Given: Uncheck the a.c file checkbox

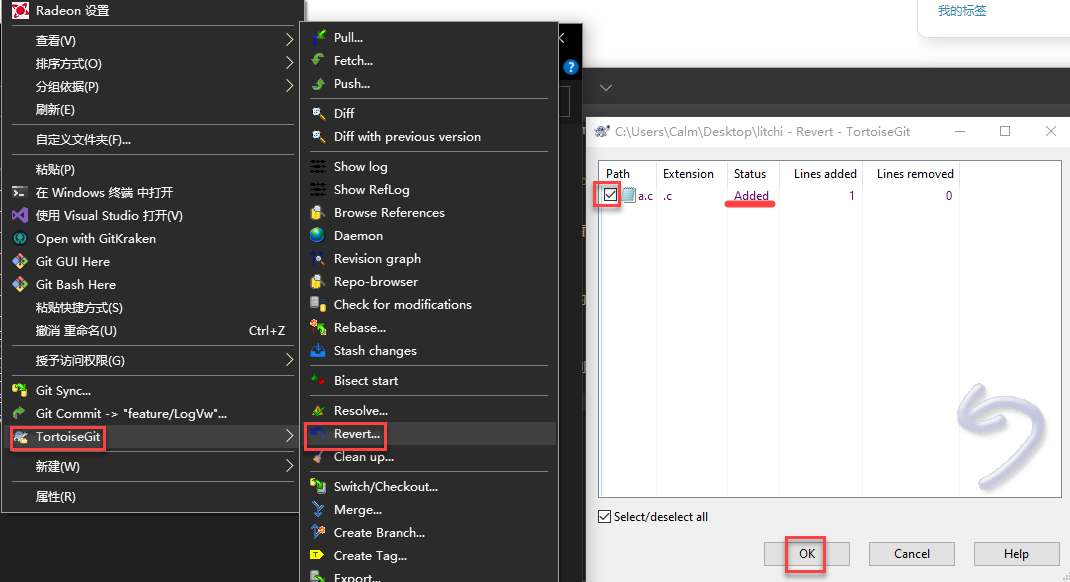Looking at the screenshot, I should coord(610,196).
